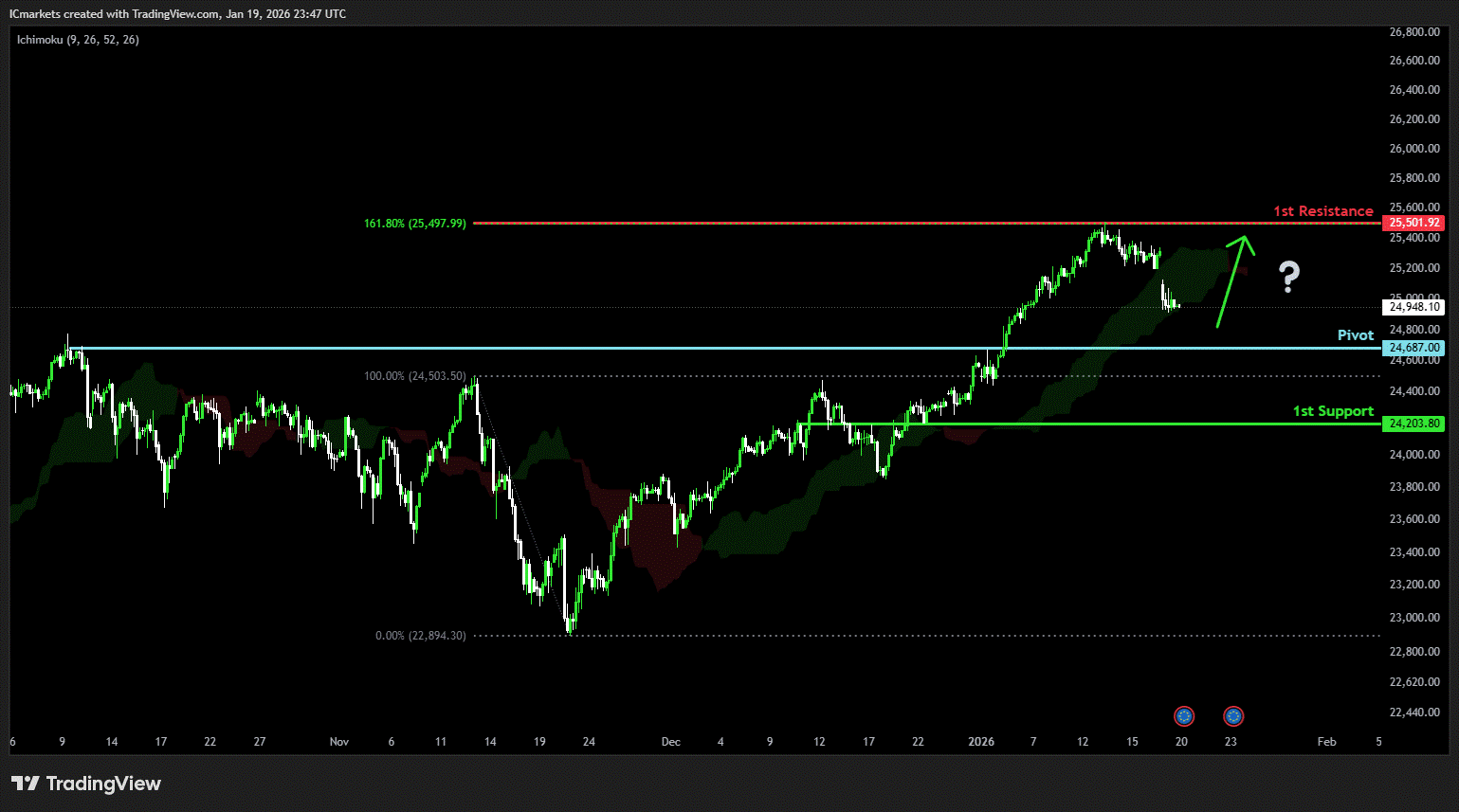Image resolution: width=1459 pixels, height=812 pixels.
Task: Click the Pivot text label
Action: [x=1355, y=335]
